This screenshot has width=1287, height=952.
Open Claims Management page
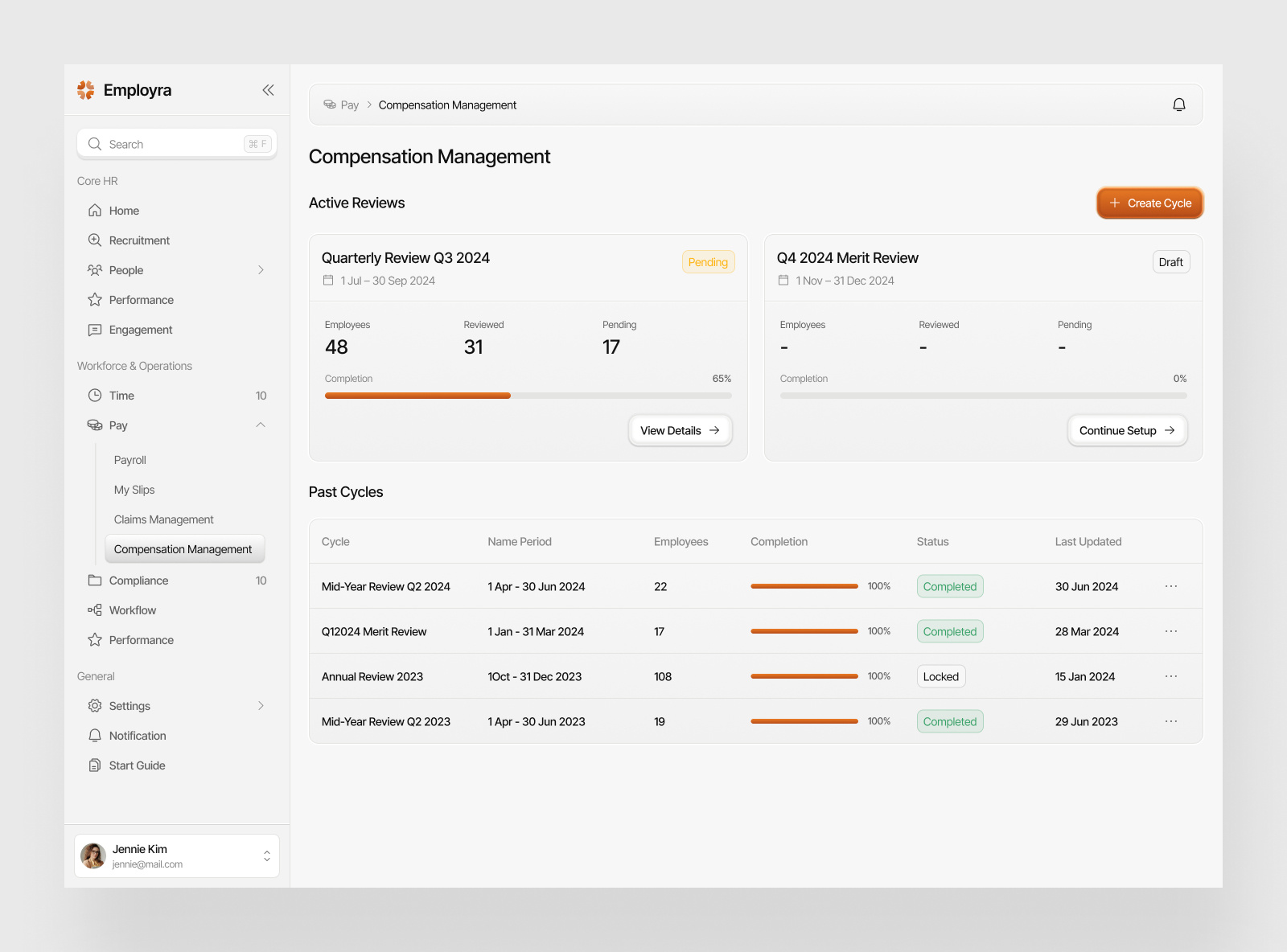coord(164,519)
